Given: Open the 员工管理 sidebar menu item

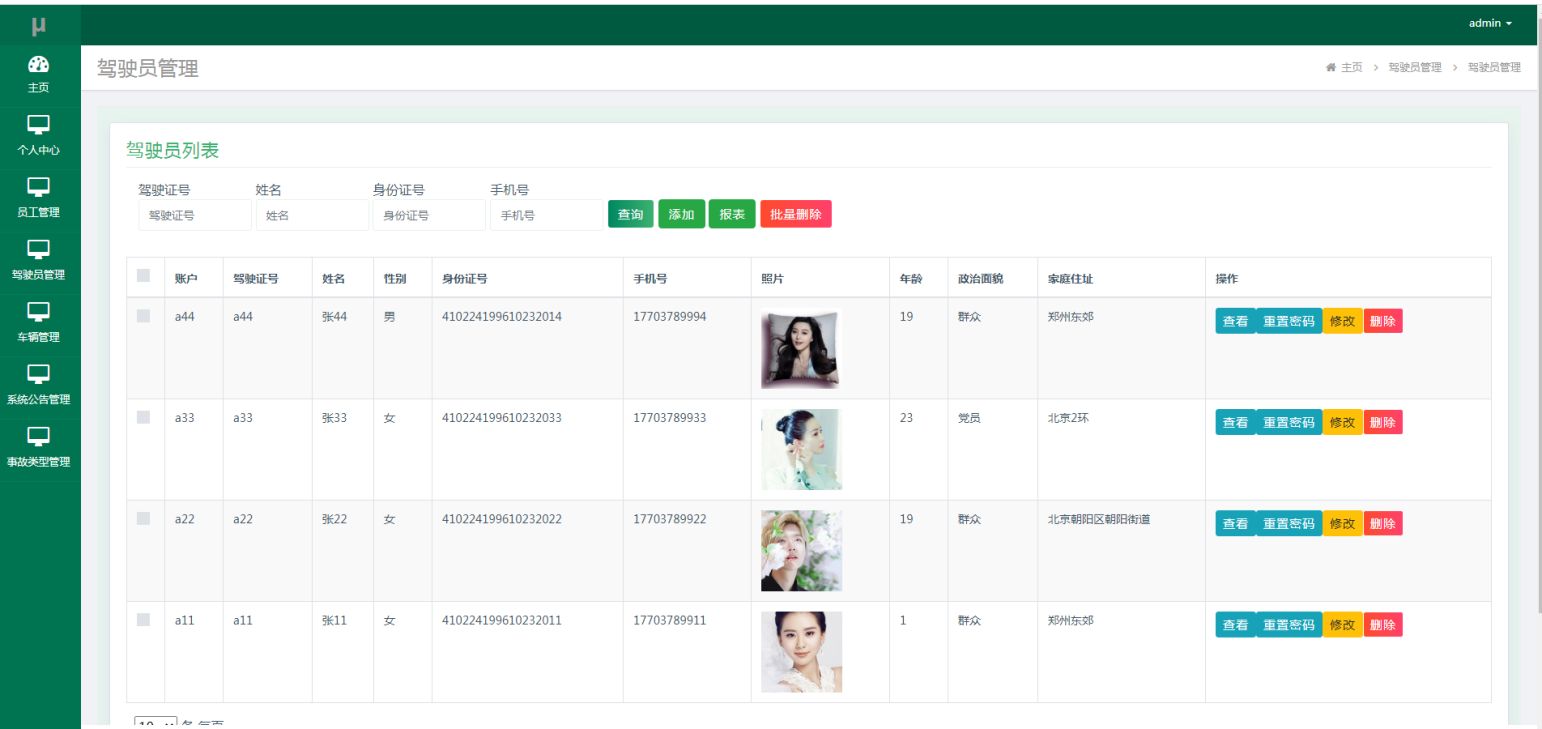Looking at the screenshot, I should 40,200.
